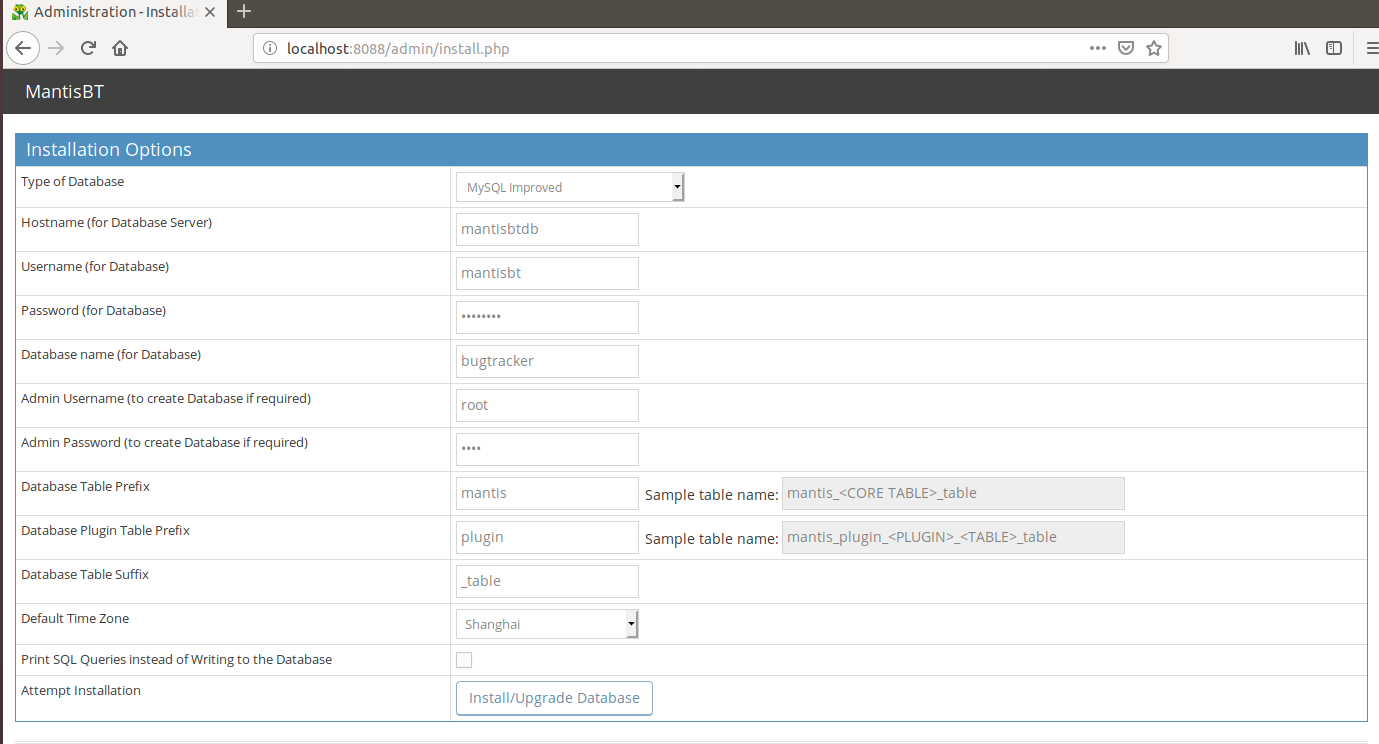Click the sample table name mantis_<CORE TABLE>_table box
The image size is (1379, 744).
pos(953,493)
